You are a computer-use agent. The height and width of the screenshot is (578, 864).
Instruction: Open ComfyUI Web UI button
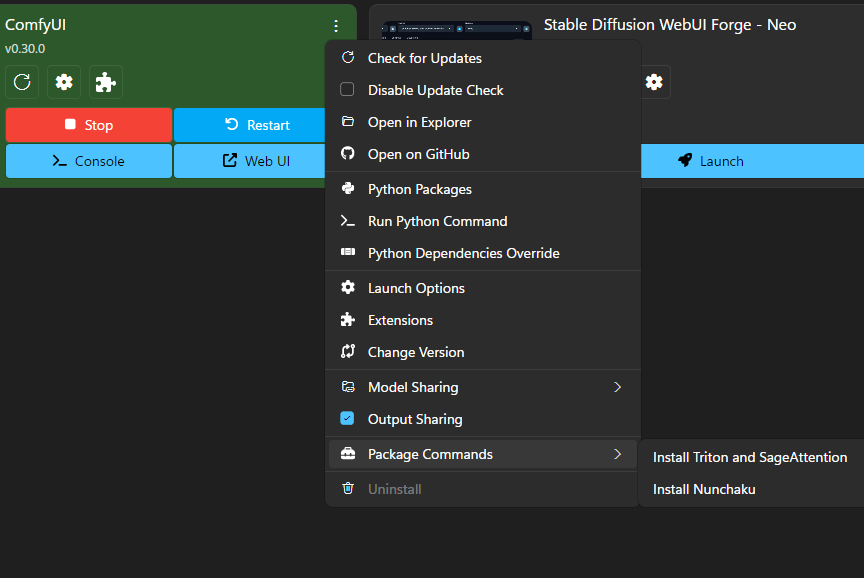(x=250, y=161)
